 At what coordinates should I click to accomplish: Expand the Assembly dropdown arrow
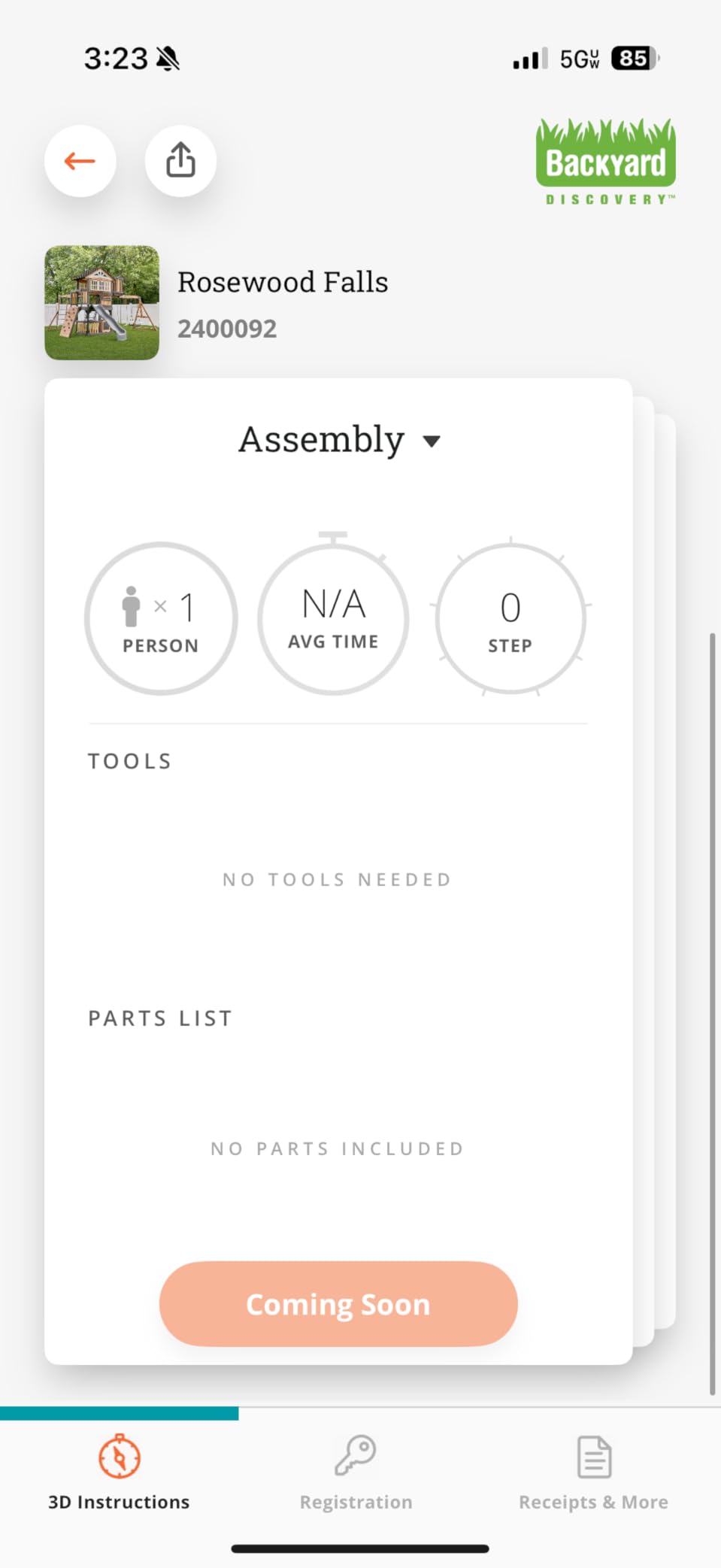(432, 441)
